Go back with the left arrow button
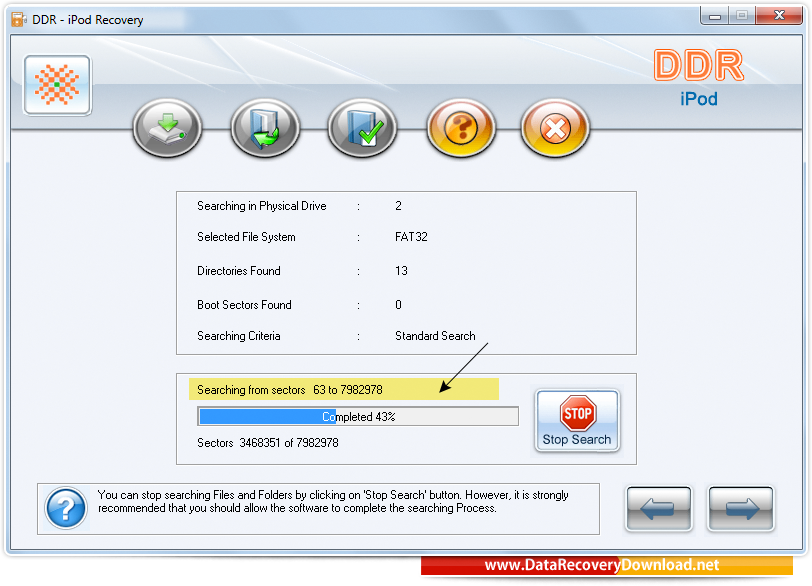The height and width of the screenshot is (586, 812). coord(659,508)
